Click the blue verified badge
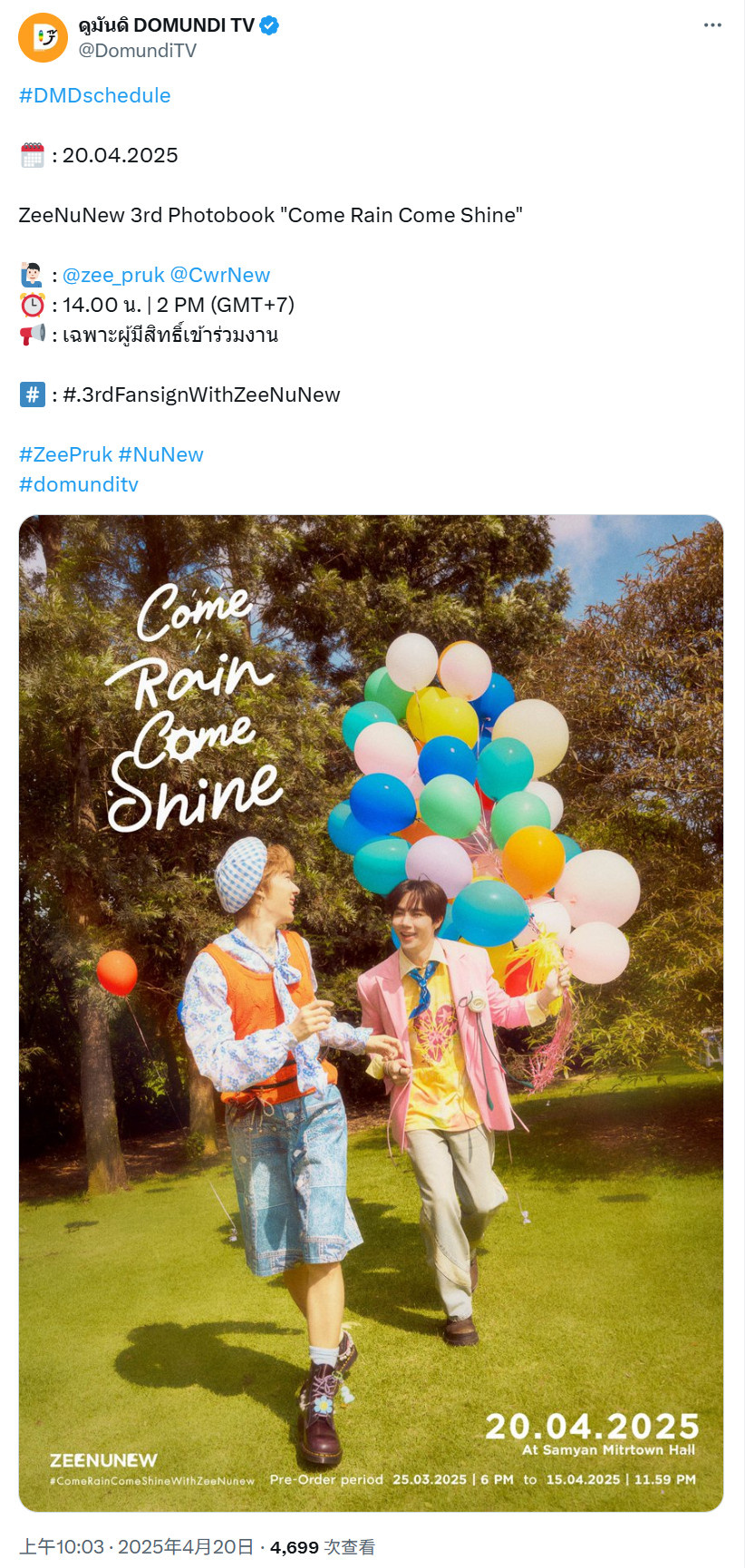745x1568 pixels. pos(269,25)
